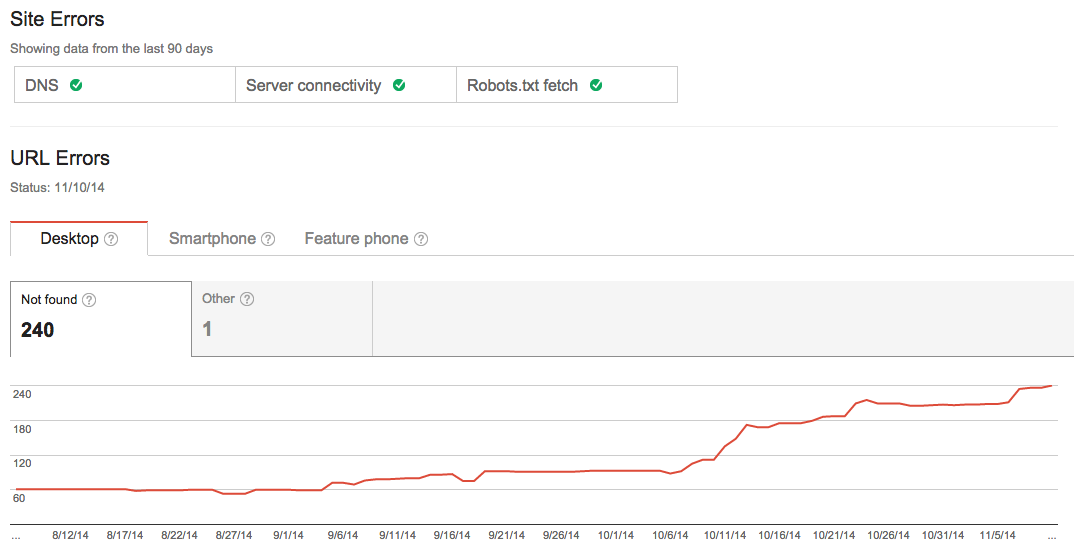Switch to the Feature phone tab
1086x557 pixels.
click(x=366, y=238)
